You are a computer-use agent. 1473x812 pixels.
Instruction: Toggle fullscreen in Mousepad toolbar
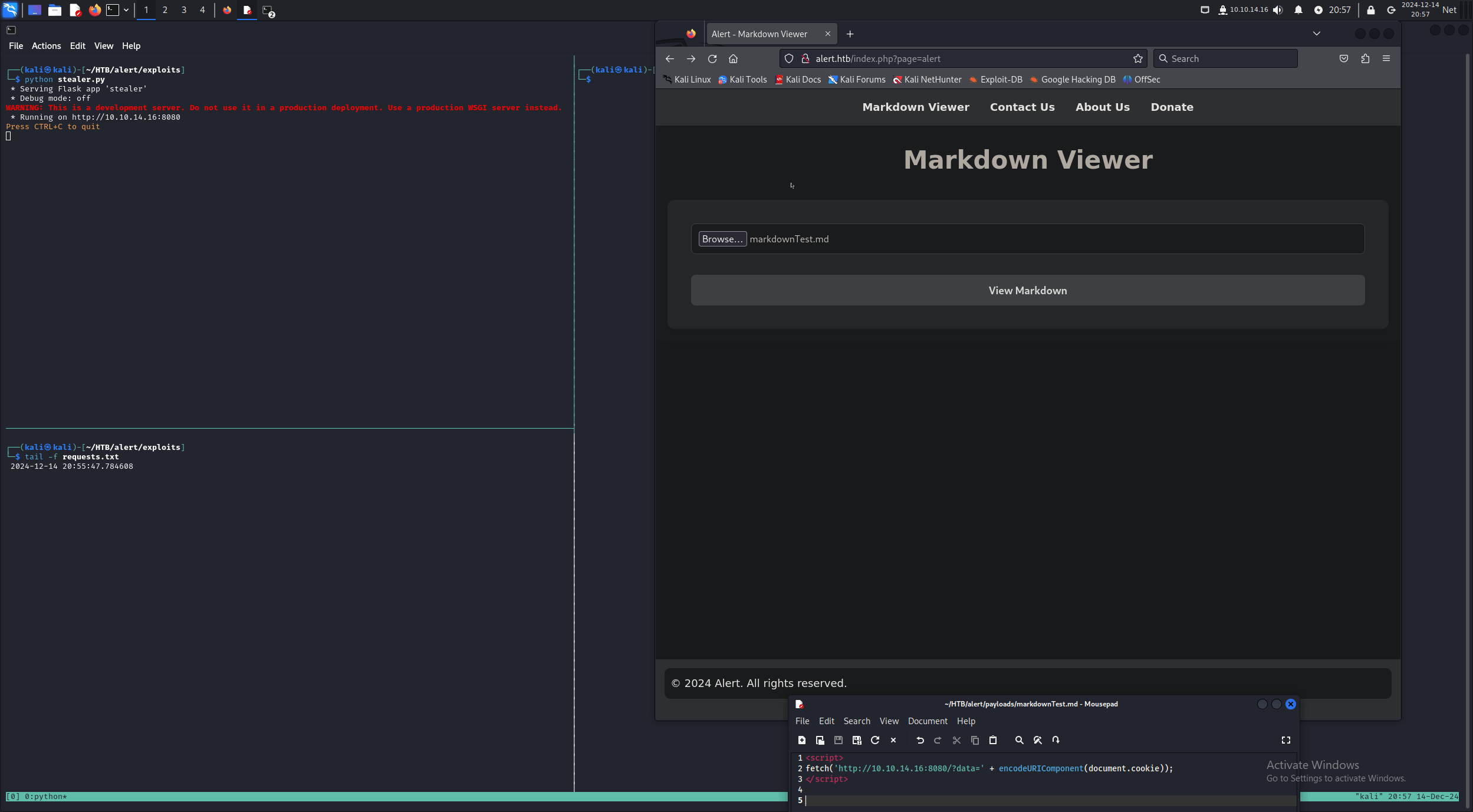(x=1286, y=740)
